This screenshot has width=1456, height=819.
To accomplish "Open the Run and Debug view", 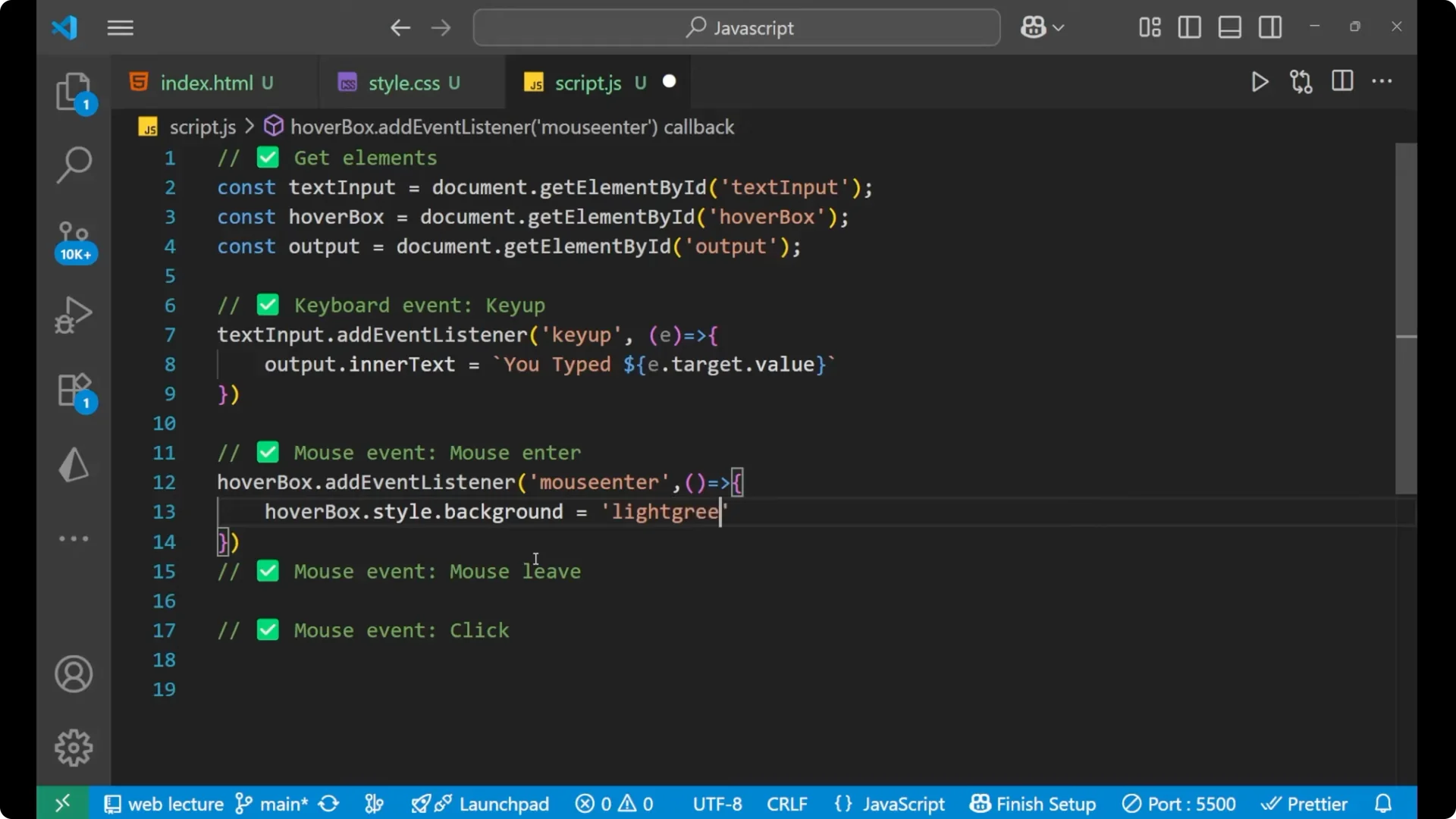I will pos(74,314).
